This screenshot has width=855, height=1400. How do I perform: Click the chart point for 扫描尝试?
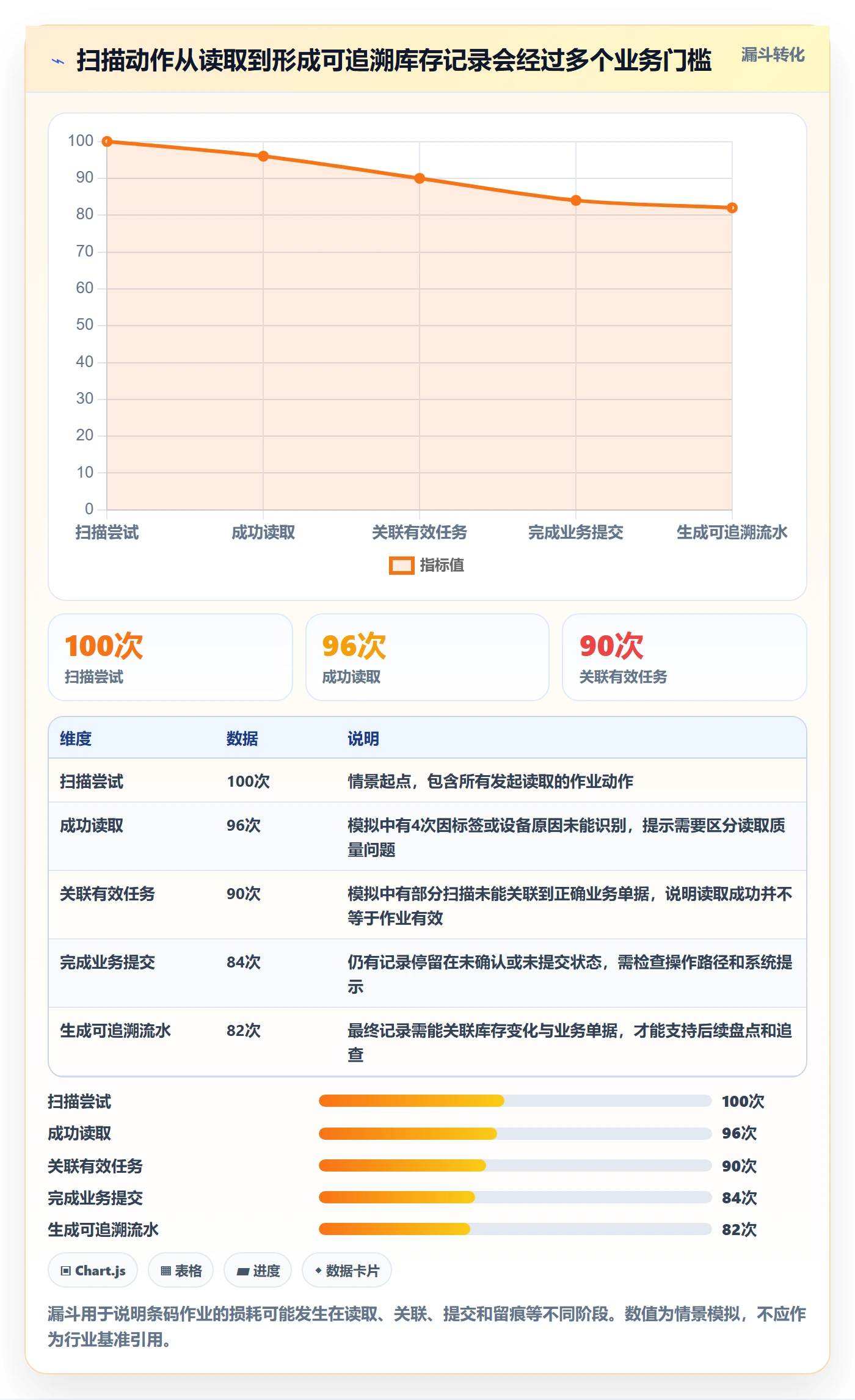[x=107, y=142]
